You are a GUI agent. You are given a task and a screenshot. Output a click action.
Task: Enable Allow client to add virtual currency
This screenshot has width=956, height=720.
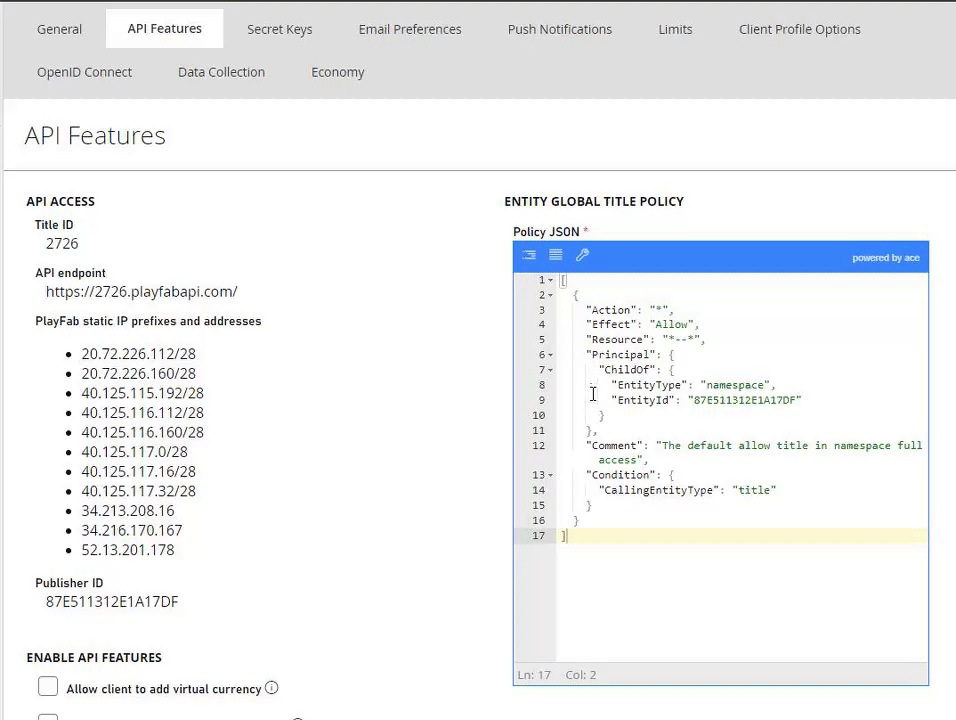click(48, 687)
